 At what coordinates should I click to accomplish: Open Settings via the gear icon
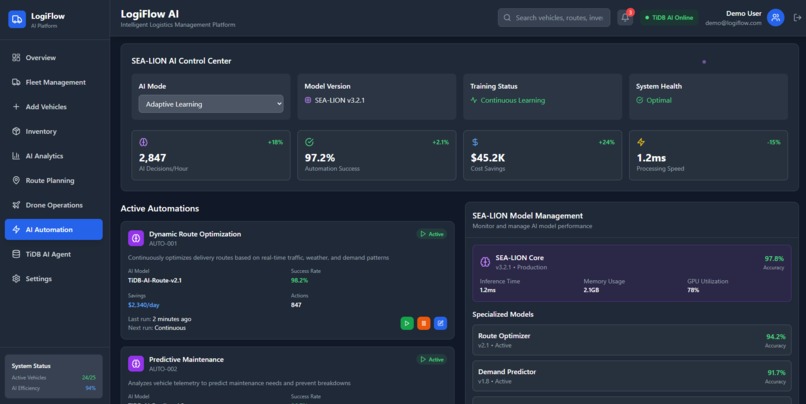click(16, 279)
